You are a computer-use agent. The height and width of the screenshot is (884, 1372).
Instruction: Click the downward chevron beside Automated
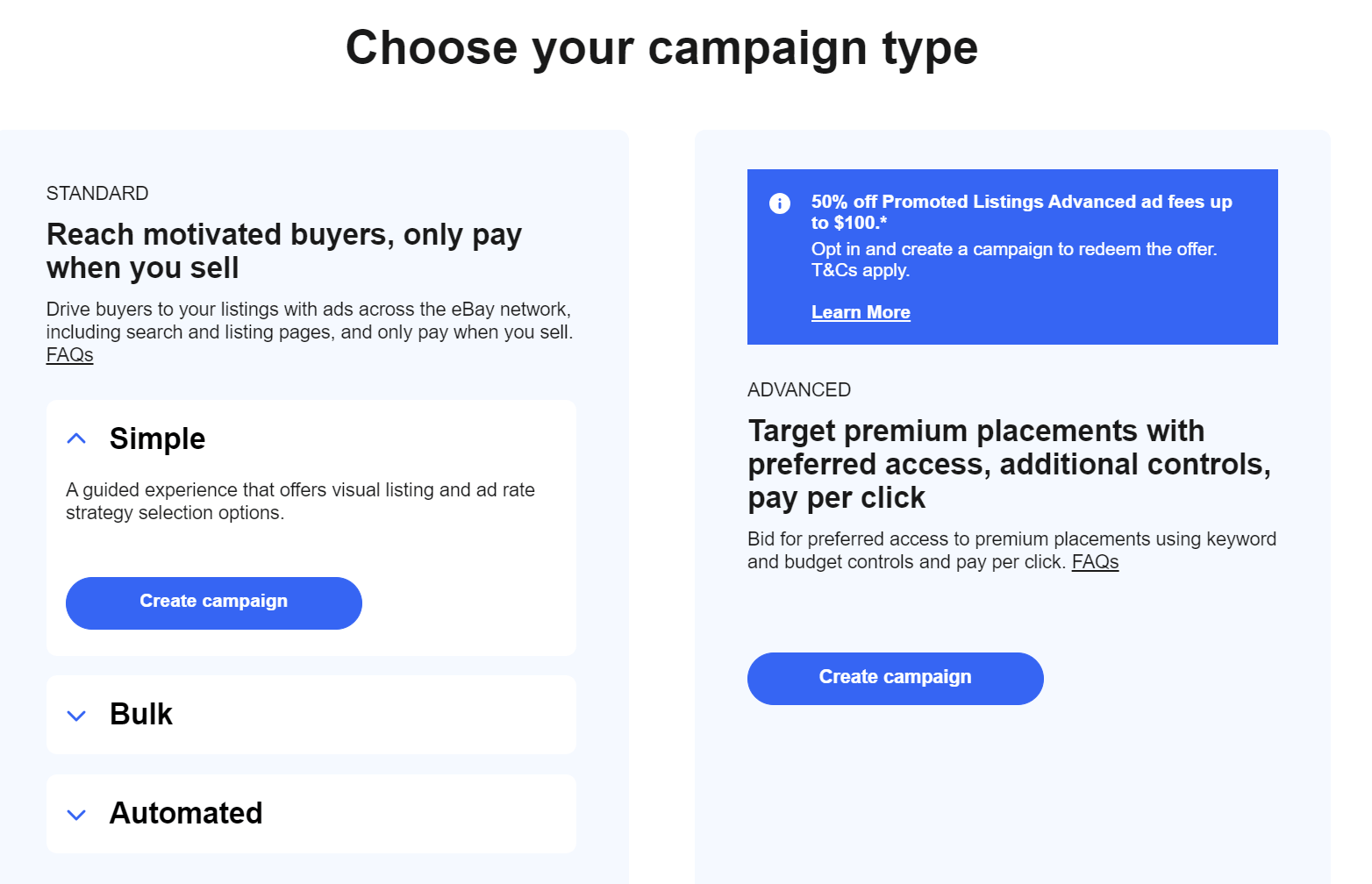[x=75, y=815]
